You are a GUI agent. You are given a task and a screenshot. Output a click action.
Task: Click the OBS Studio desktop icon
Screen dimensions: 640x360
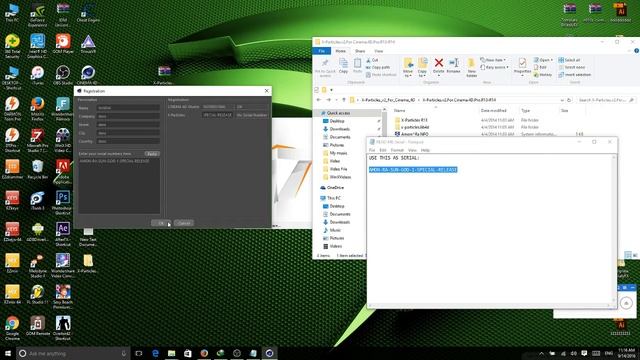62,76
